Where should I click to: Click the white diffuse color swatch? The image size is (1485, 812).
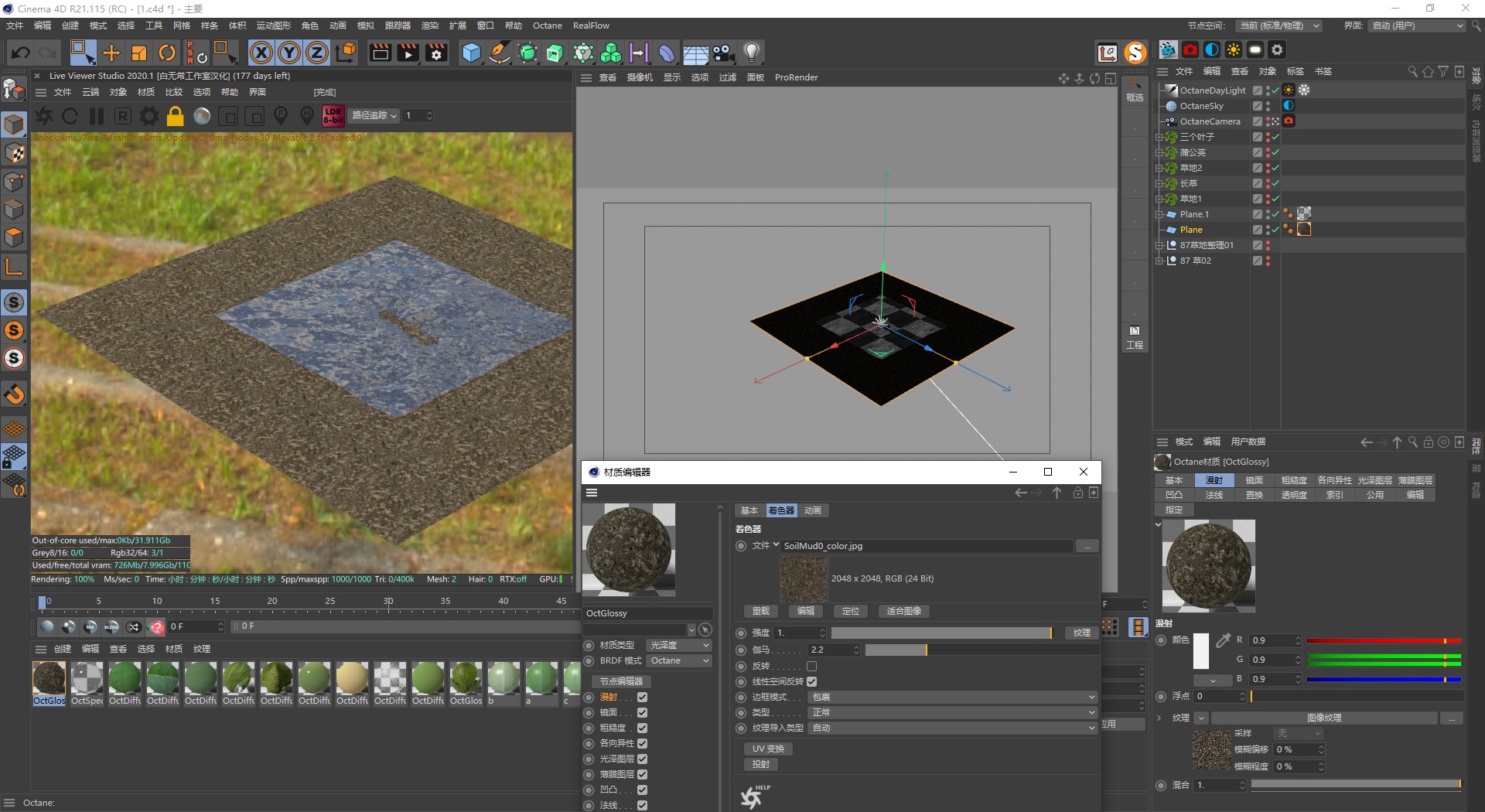click(1201, 651)
